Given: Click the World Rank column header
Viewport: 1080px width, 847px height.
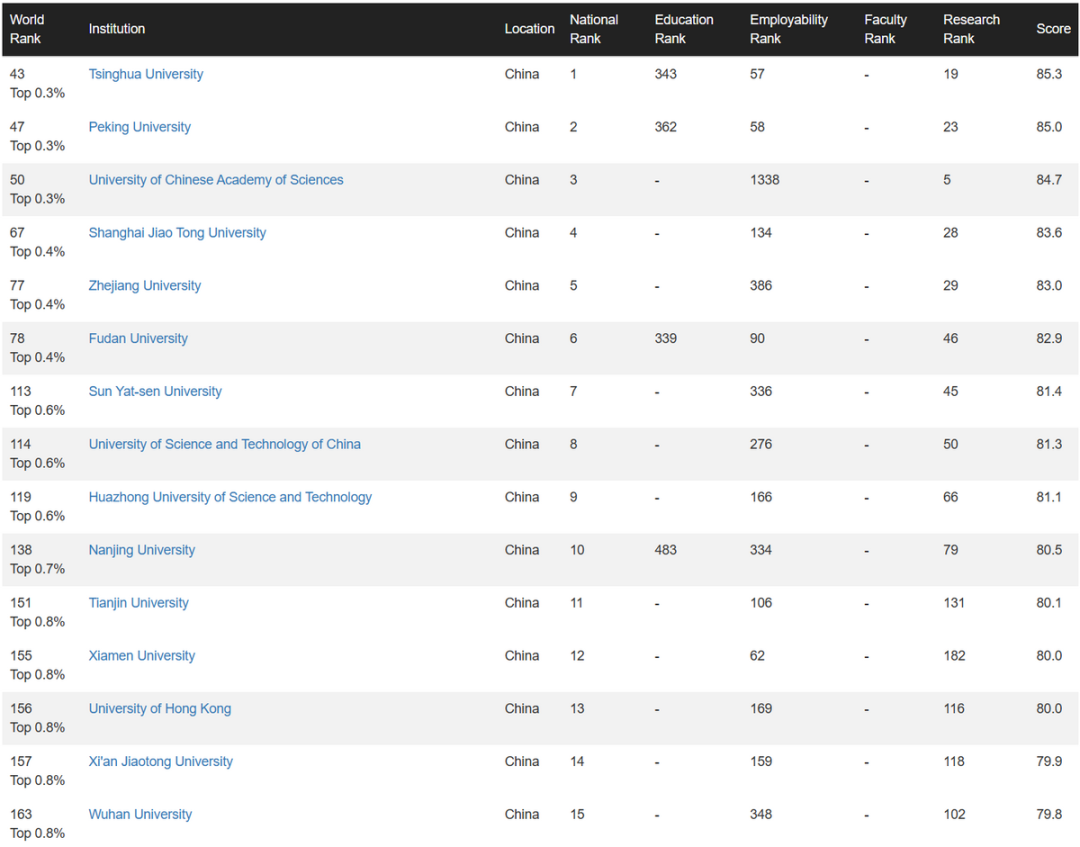Looking at the screenshot, I should (x=27, y=29).
